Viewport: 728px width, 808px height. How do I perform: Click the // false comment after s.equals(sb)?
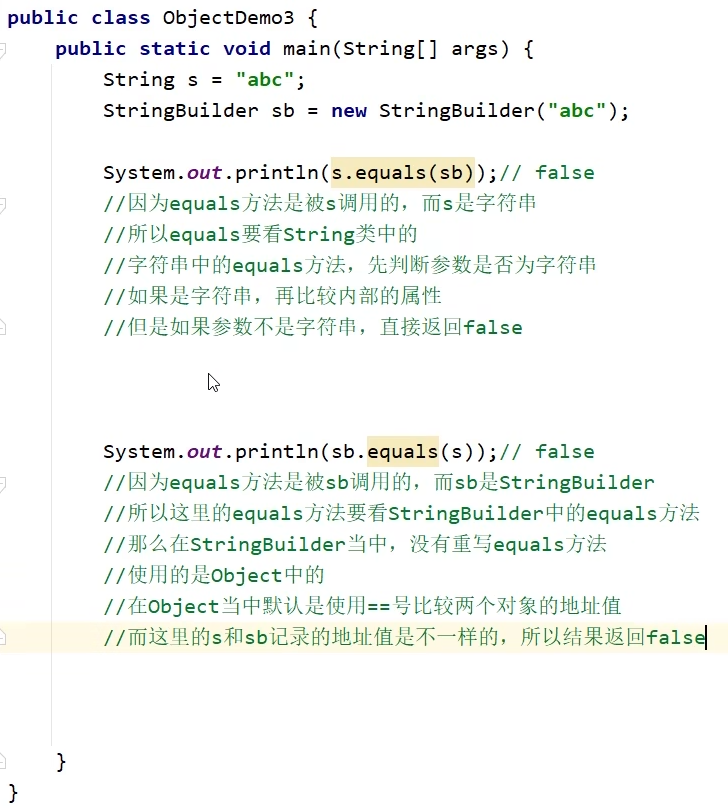[x=546, y=173]
